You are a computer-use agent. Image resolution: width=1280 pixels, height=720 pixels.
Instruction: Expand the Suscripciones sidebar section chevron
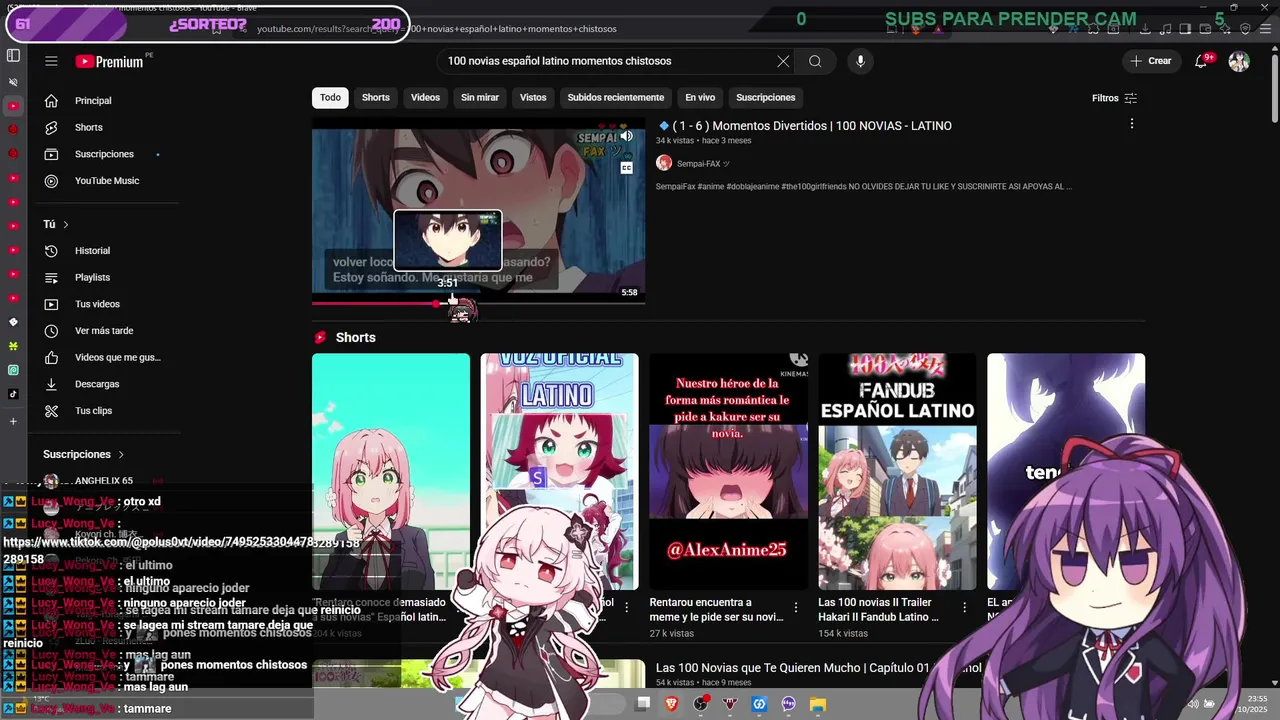[x=121, y=455]
